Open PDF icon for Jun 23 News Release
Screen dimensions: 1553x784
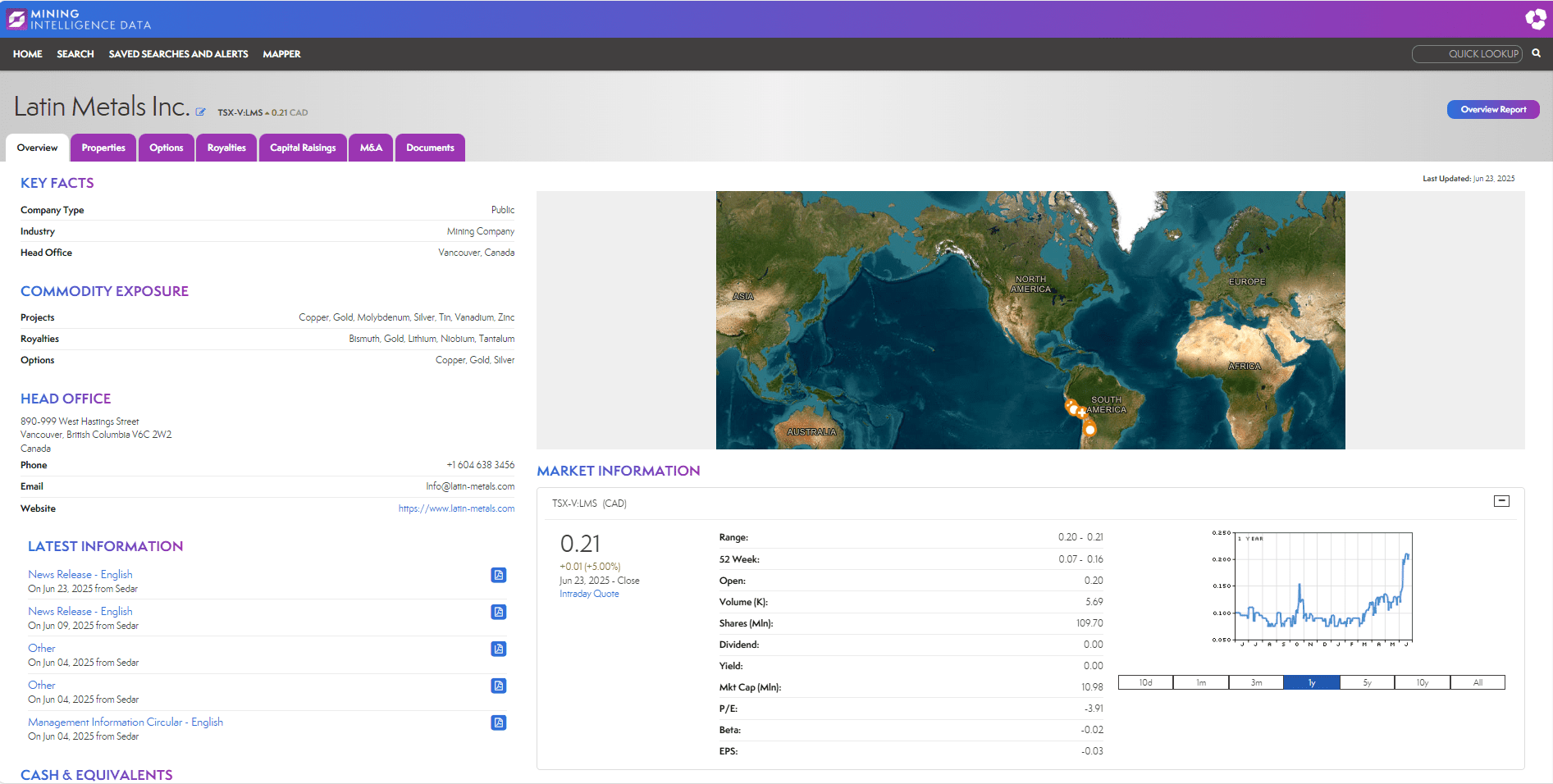tap(498, 575)
